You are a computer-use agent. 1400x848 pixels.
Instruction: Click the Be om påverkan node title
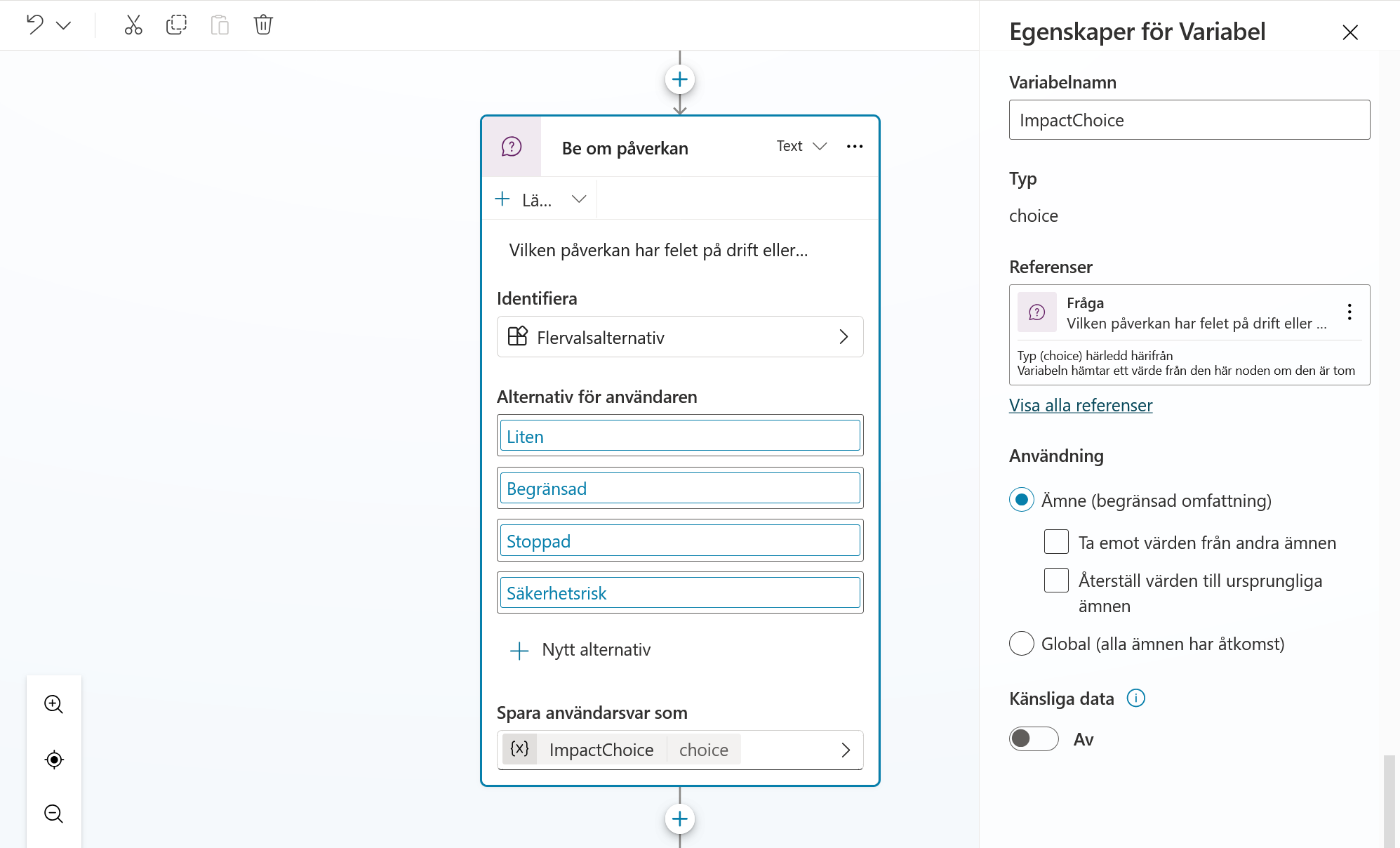coord(625,148)
